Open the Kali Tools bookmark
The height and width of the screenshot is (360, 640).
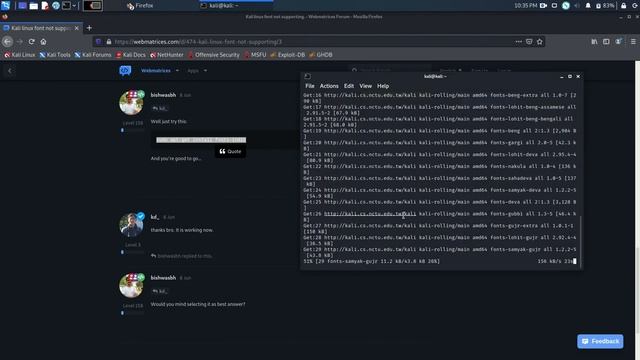55,55
